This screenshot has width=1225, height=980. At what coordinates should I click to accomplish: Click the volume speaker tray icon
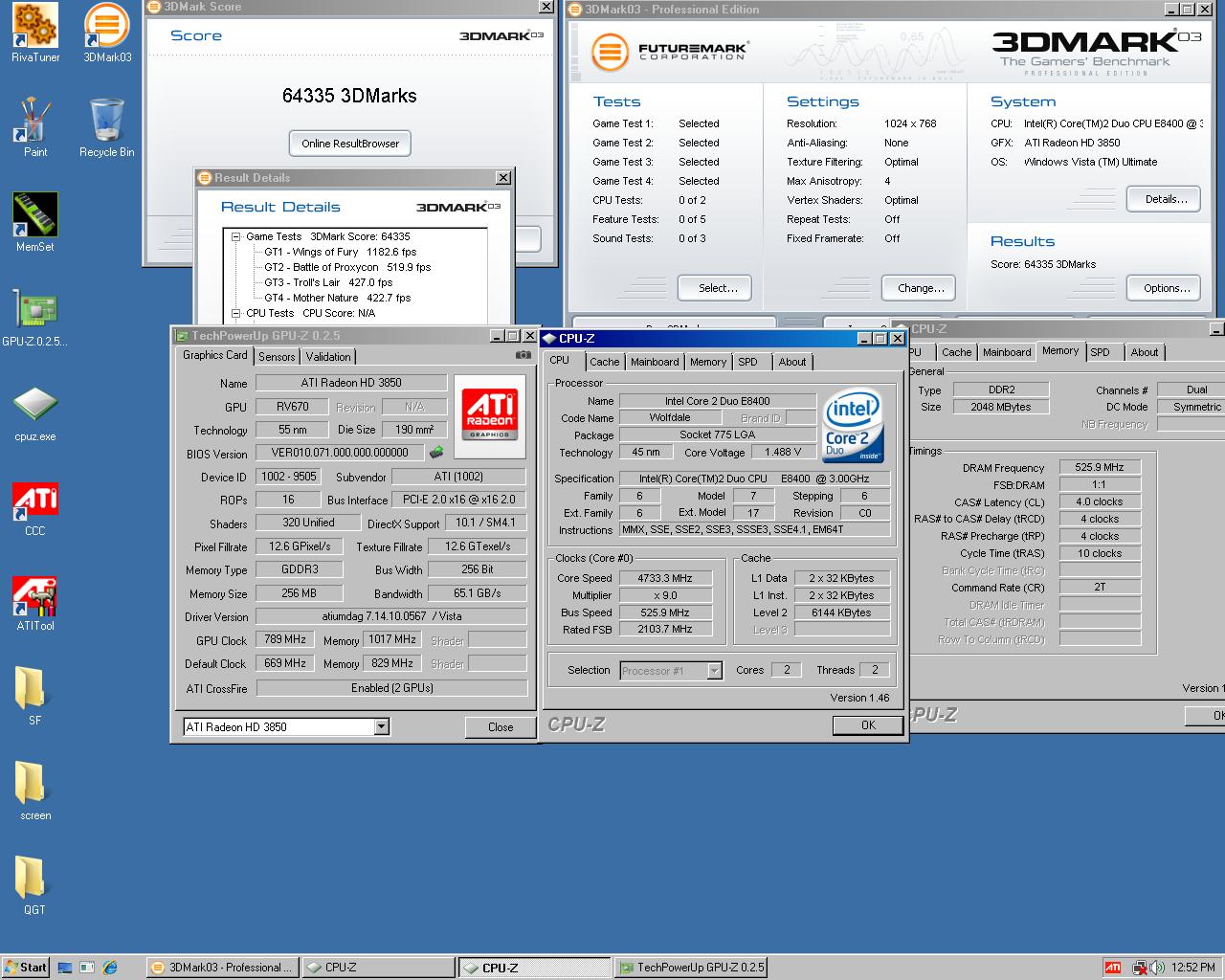(1157, 968)
